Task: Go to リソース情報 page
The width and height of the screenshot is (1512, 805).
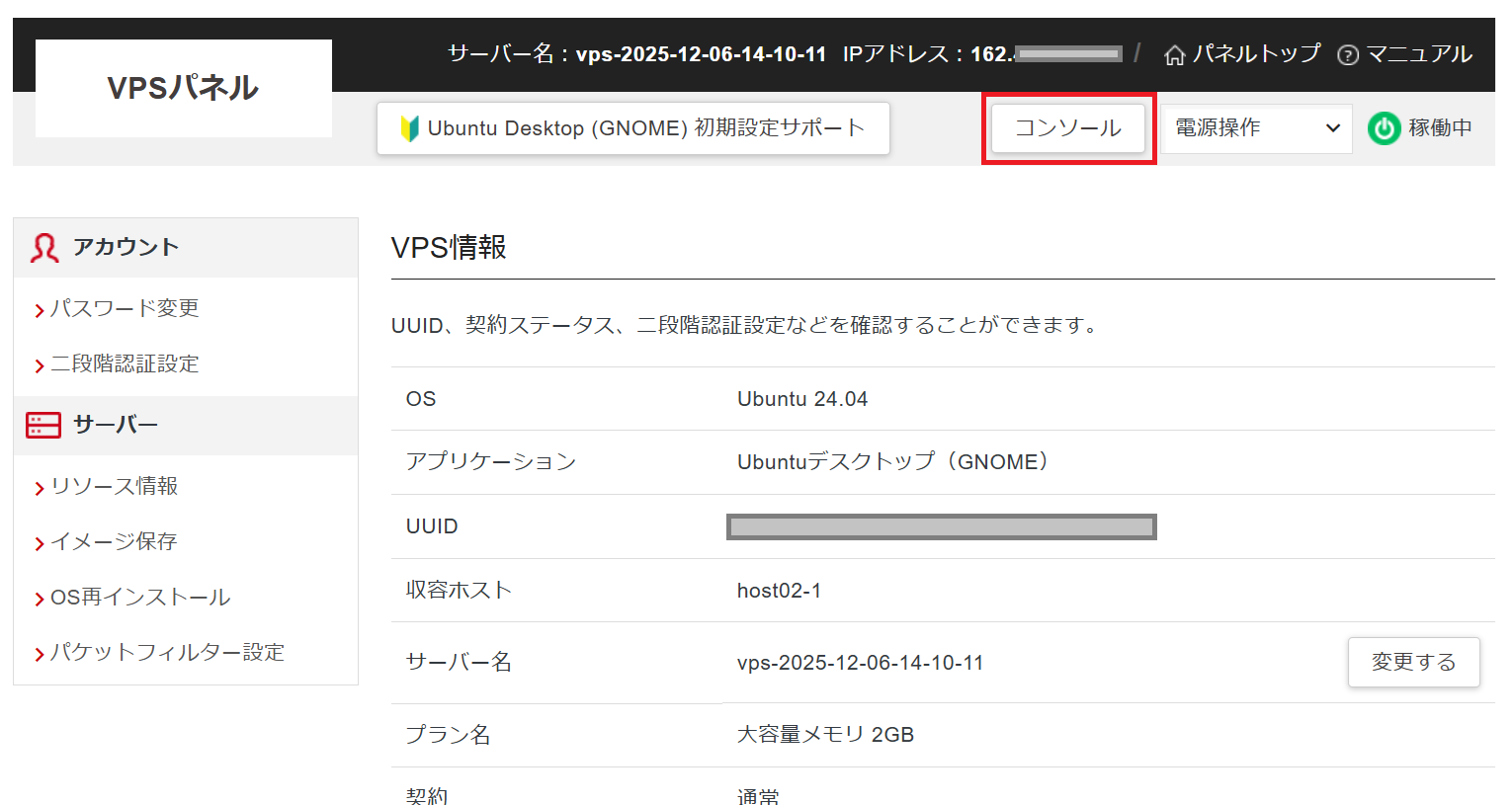Action: [x=114, y=486]
